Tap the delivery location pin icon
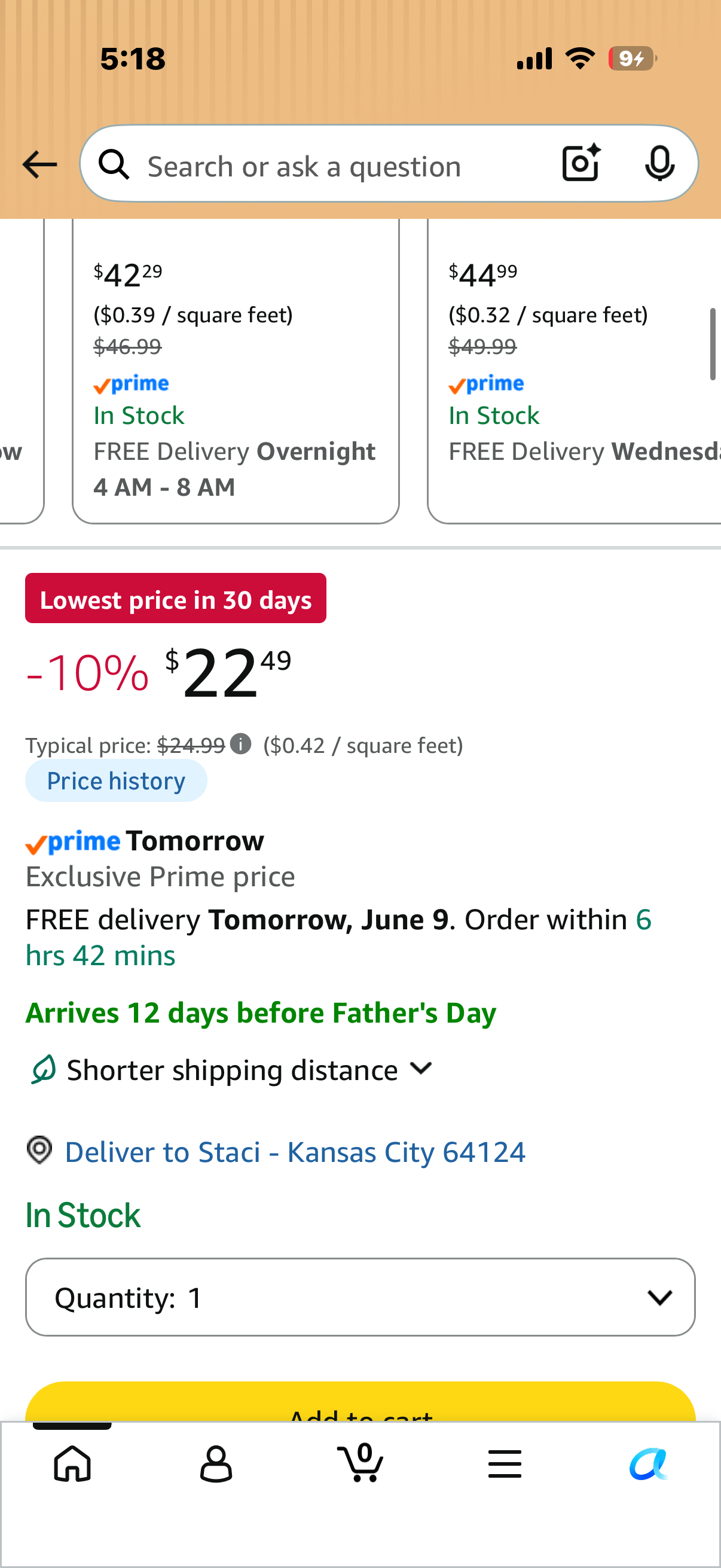The height and width of the screenshot is (1568, 721). pyautogui.click(x=39, y=1151)
